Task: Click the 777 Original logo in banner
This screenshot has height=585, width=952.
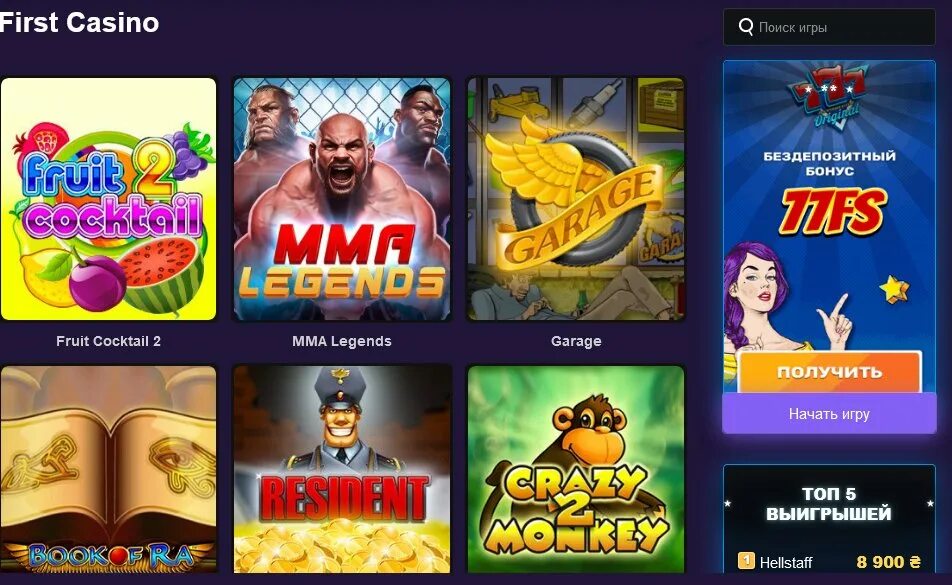Action: 829,98
